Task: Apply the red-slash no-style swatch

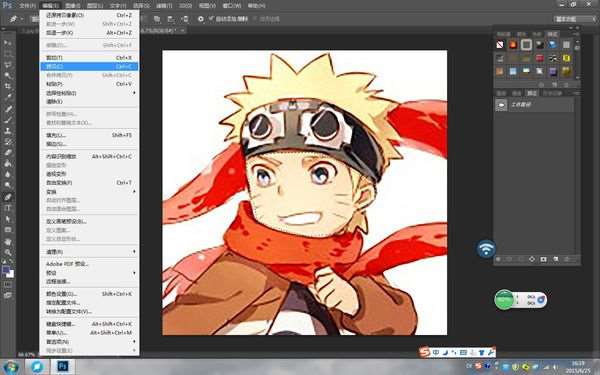Action: [x=500, y=45]
